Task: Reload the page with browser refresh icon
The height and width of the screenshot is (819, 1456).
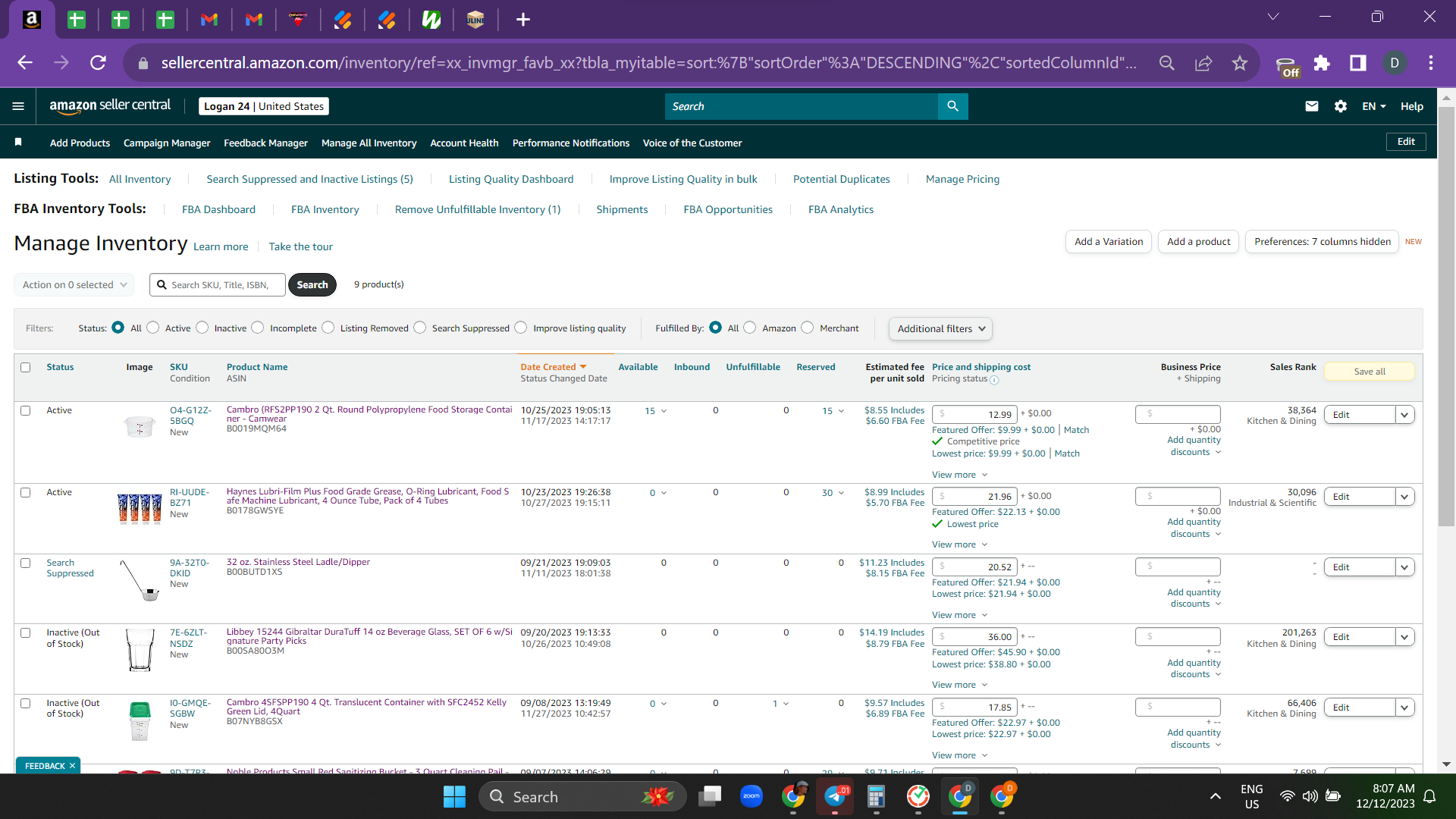Action: coord(98,63)
